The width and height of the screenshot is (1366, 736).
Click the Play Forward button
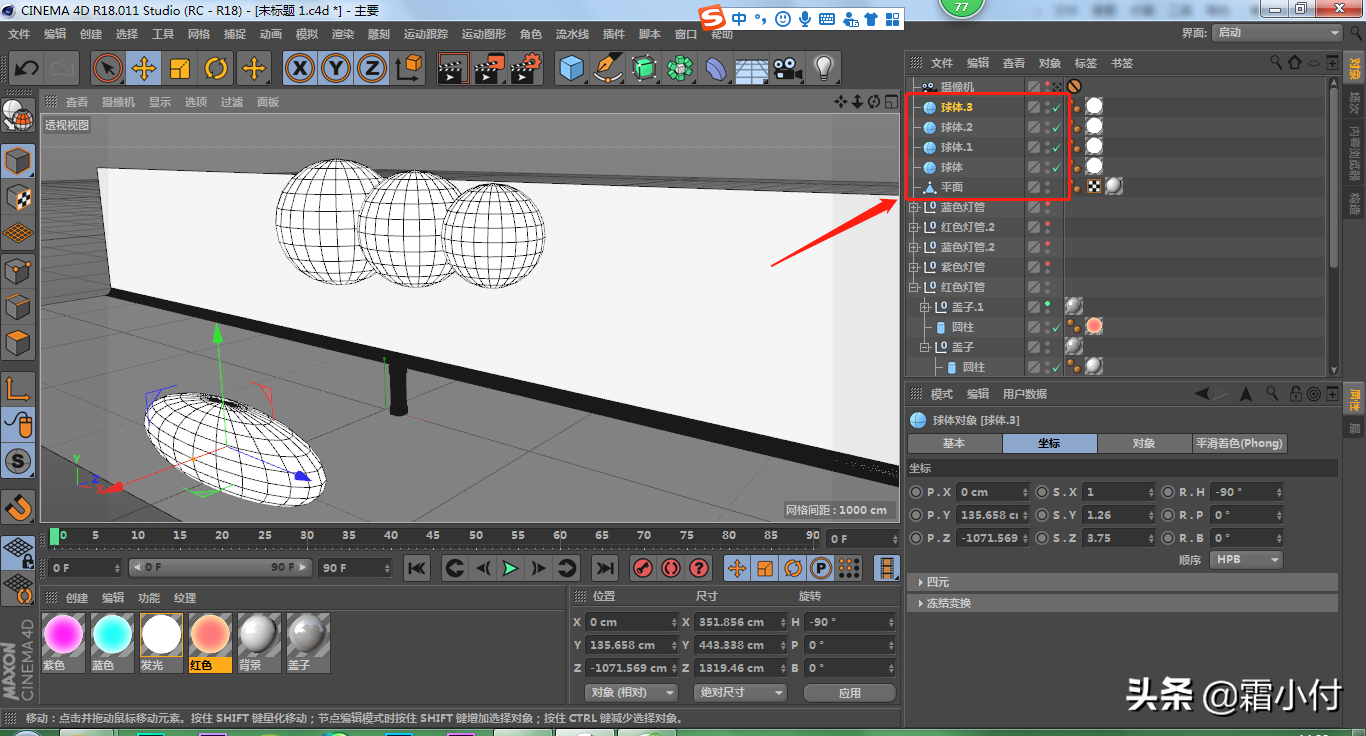pos(511,568)
